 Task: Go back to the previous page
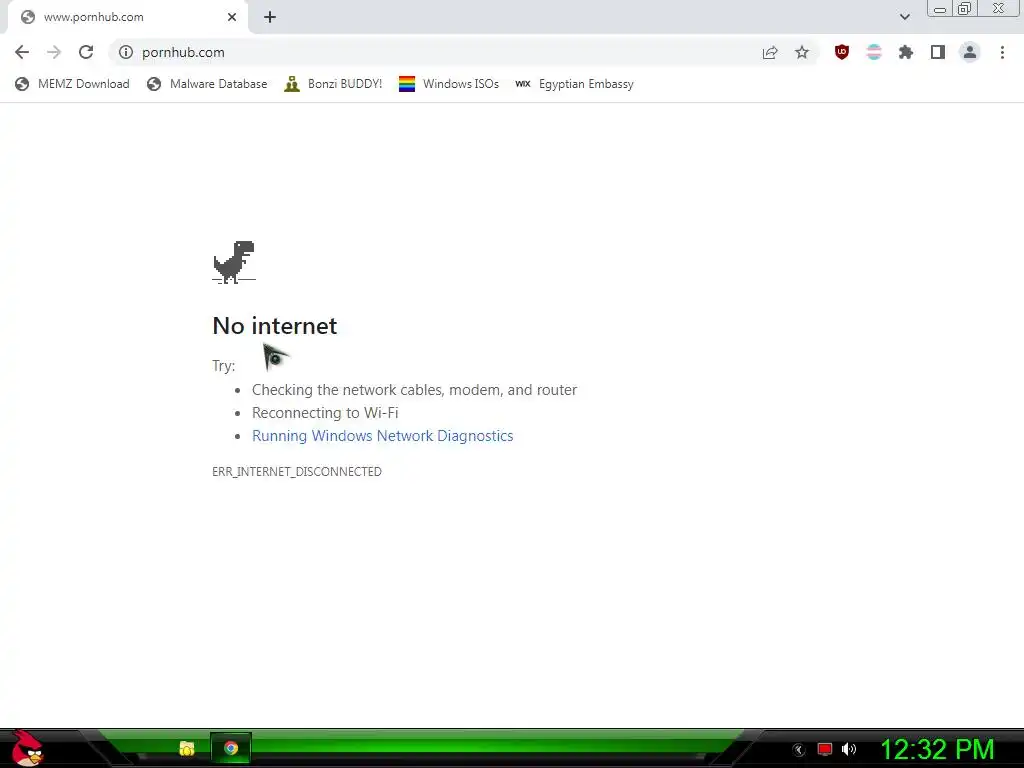pyautogui.click(x=22, y=52)
